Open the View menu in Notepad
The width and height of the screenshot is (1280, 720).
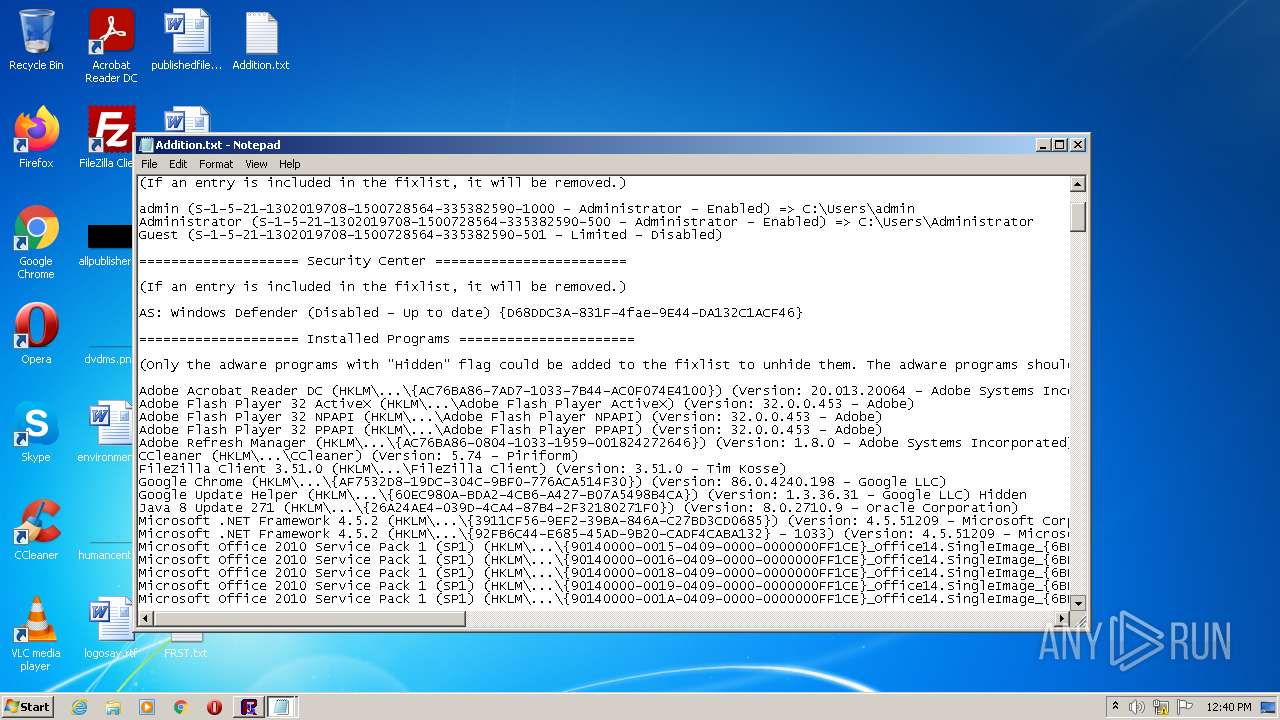coord(256,164)
